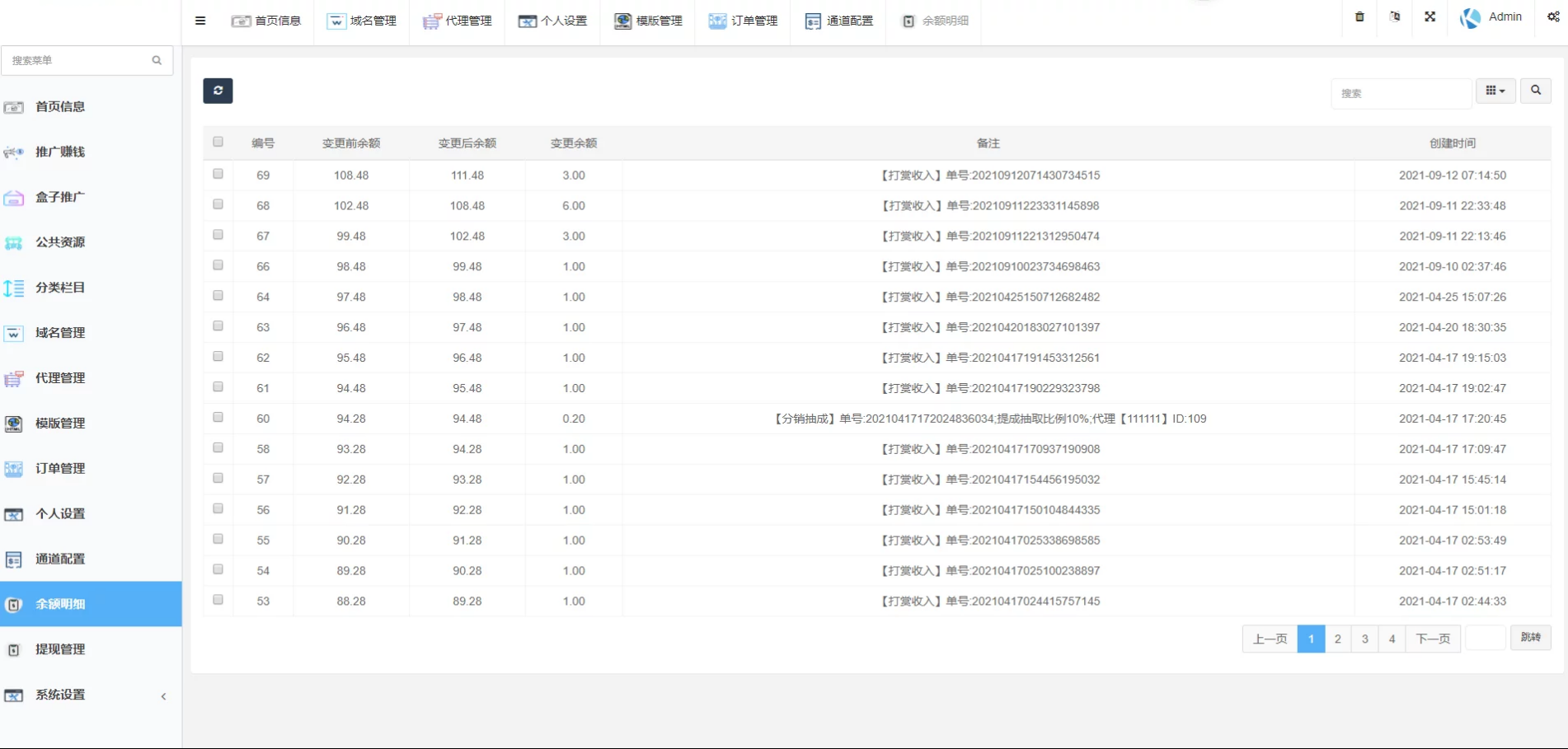The width and height of the screenshot is (1568, 749).
Task: Switch to the 域名管理 top tab
Action: click(362, 21)
